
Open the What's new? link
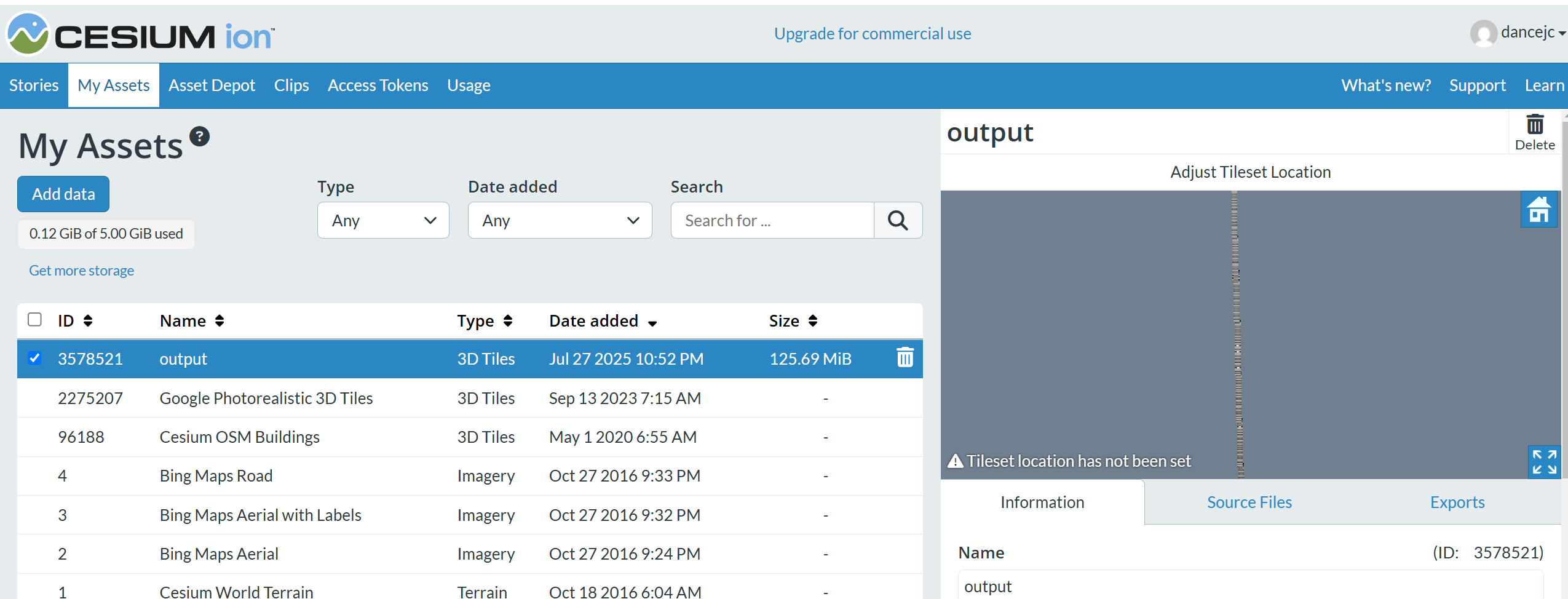[x=1386, y=85]
